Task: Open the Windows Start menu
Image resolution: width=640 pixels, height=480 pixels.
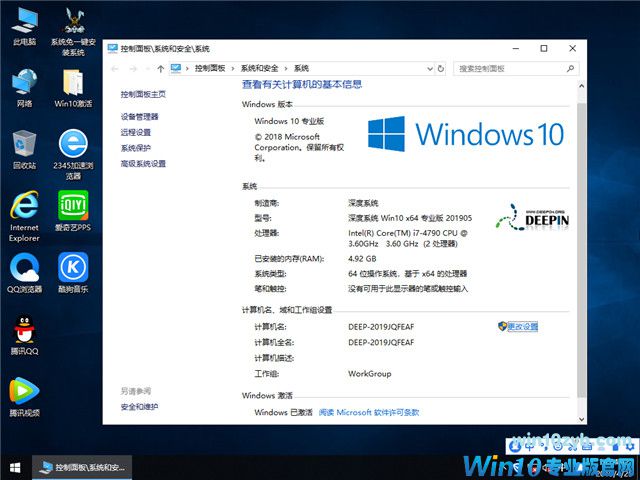Action: pos(15,467)
